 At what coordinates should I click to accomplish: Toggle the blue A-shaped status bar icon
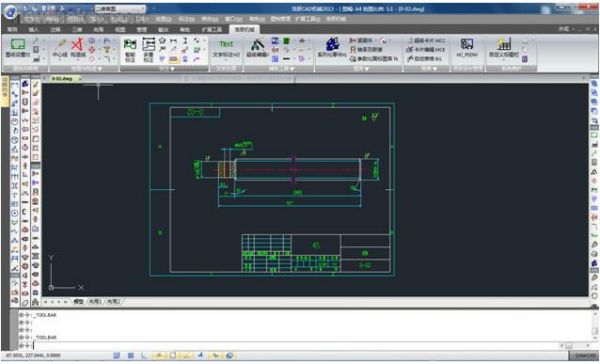(201, 356)
